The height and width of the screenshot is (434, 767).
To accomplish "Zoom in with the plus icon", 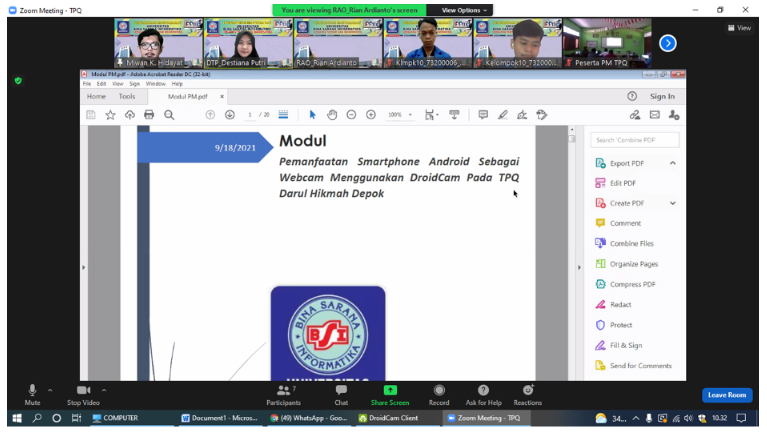I will pyautogui.click(x=371, y=115).
